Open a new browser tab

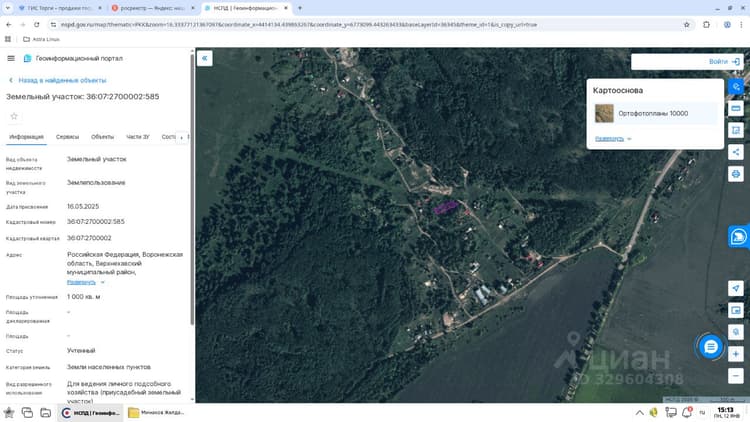[x=300, y=8]
